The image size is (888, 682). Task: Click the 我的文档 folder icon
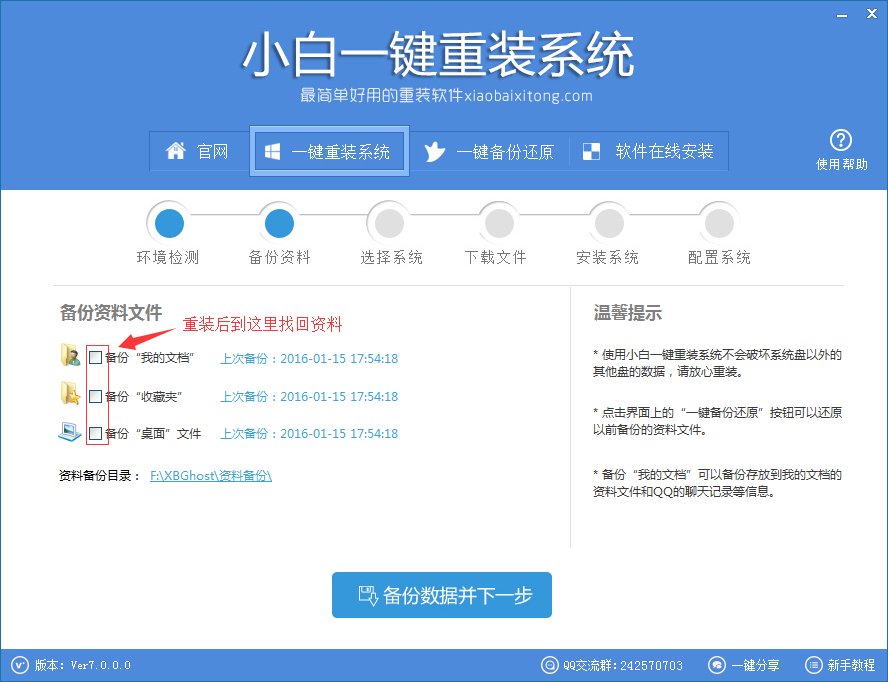point(70,356)
